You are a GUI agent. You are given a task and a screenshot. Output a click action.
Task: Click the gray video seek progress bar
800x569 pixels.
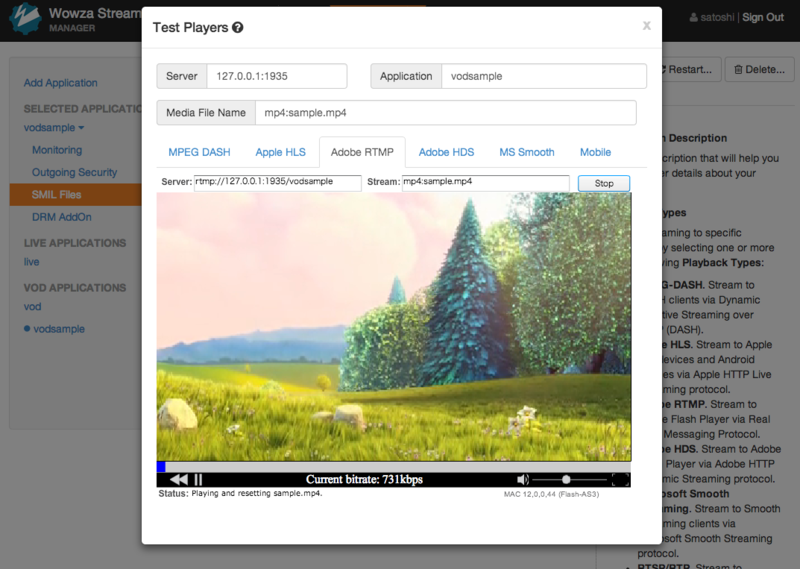393,466
